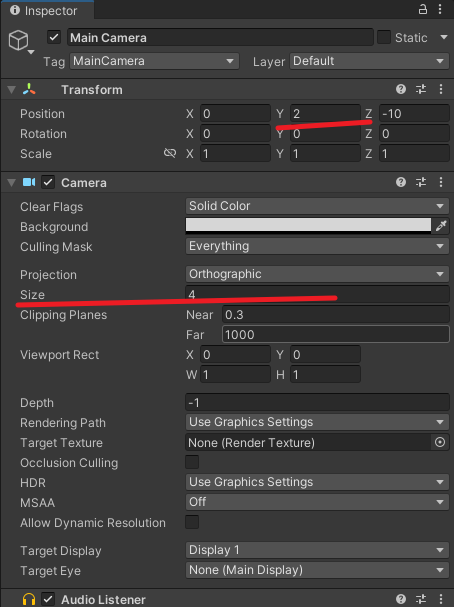The width and height of the screenshot is (454, 607).
Task: Enable the Static checkbox
Action: tap(384, 38)
